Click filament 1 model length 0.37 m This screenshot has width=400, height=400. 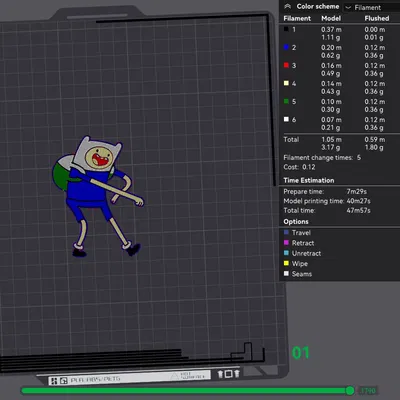pos(331,30)
